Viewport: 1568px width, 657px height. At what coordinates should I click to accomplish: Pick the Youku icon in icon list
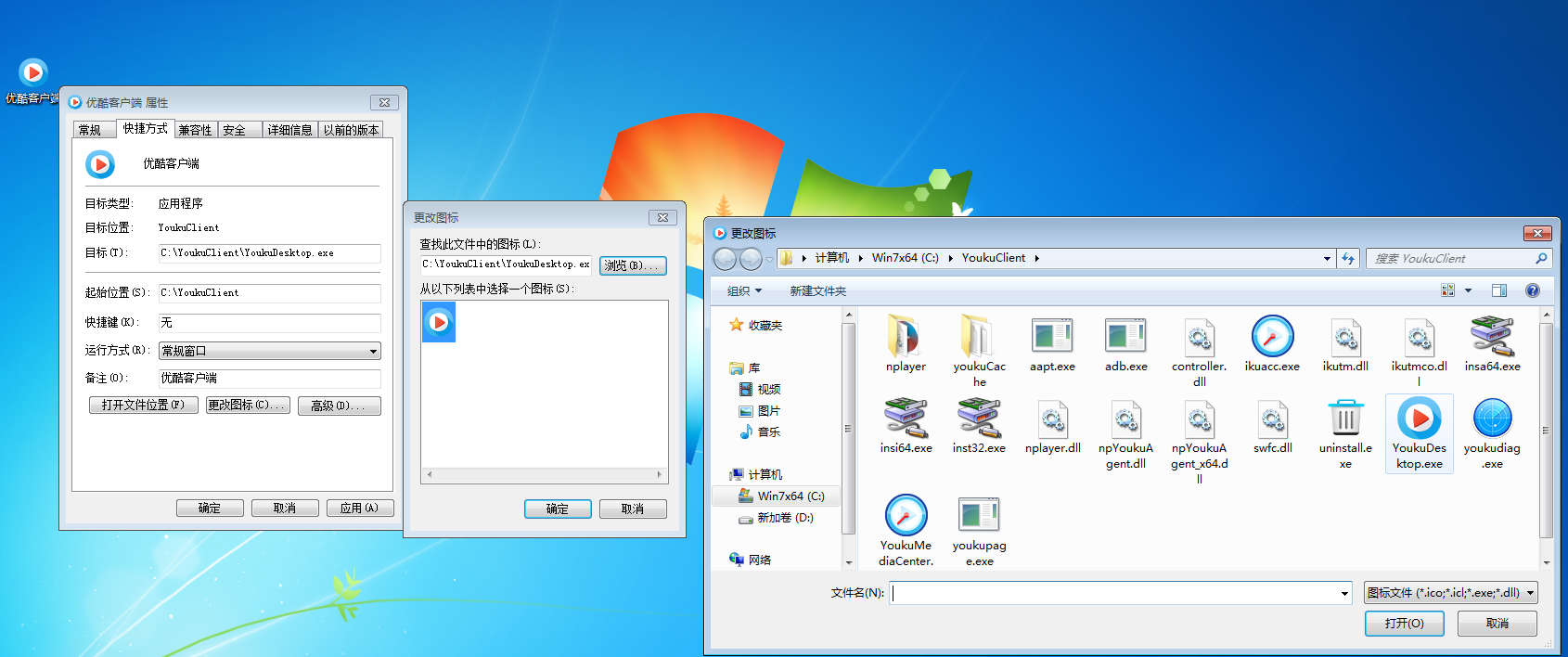point(439,322)
